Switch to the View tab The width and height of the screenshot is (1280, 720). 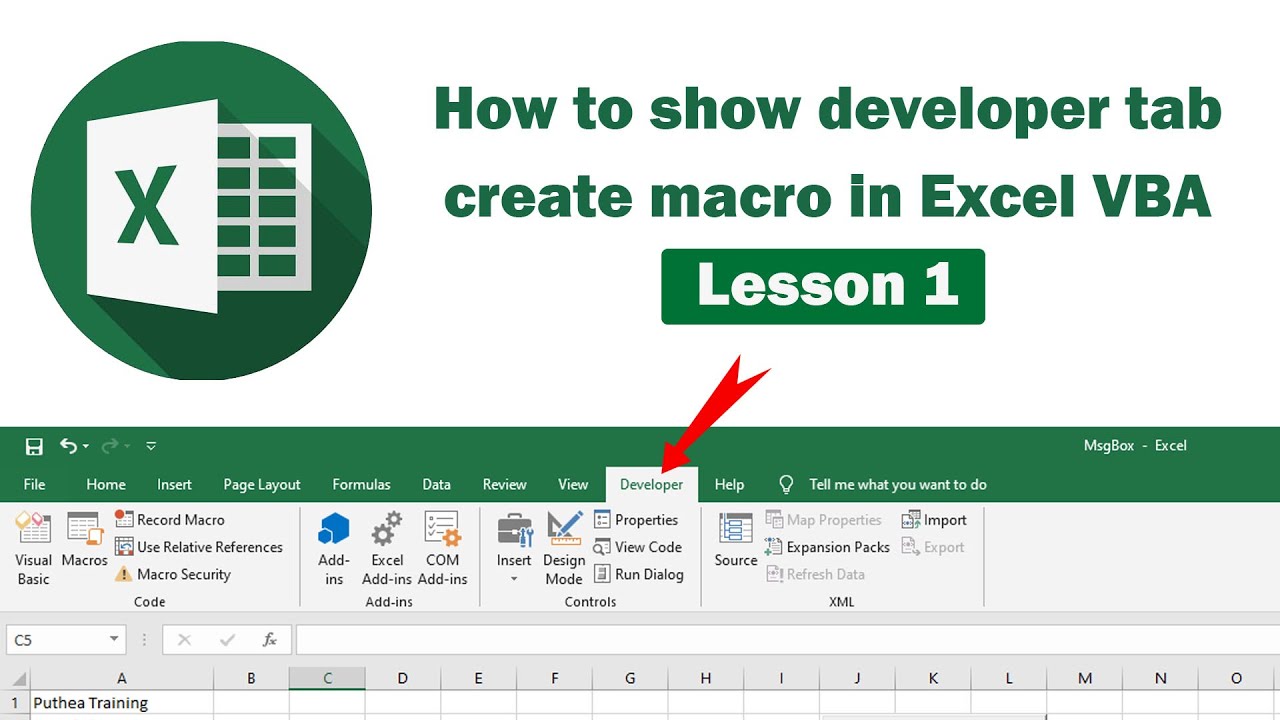(573, 484)
